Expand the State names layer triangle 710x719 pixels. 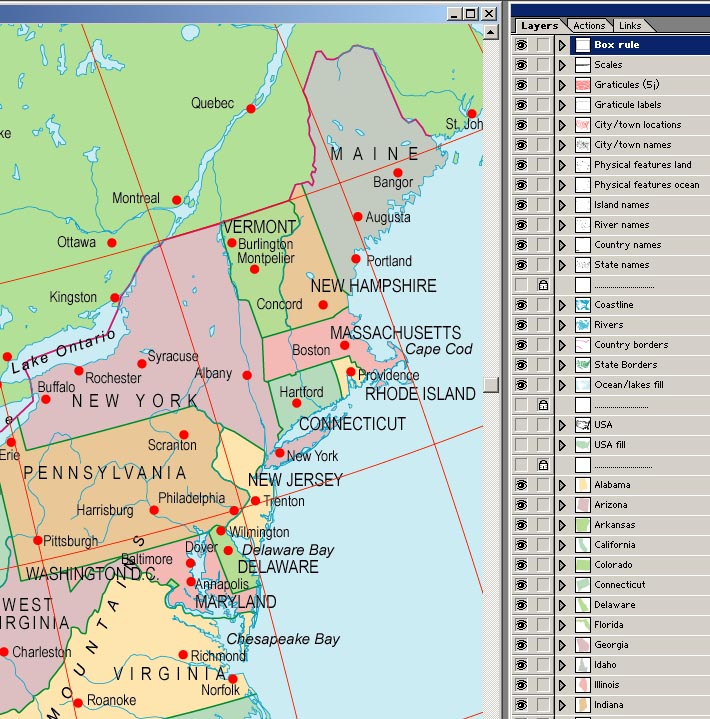click(x=563, y=265)
